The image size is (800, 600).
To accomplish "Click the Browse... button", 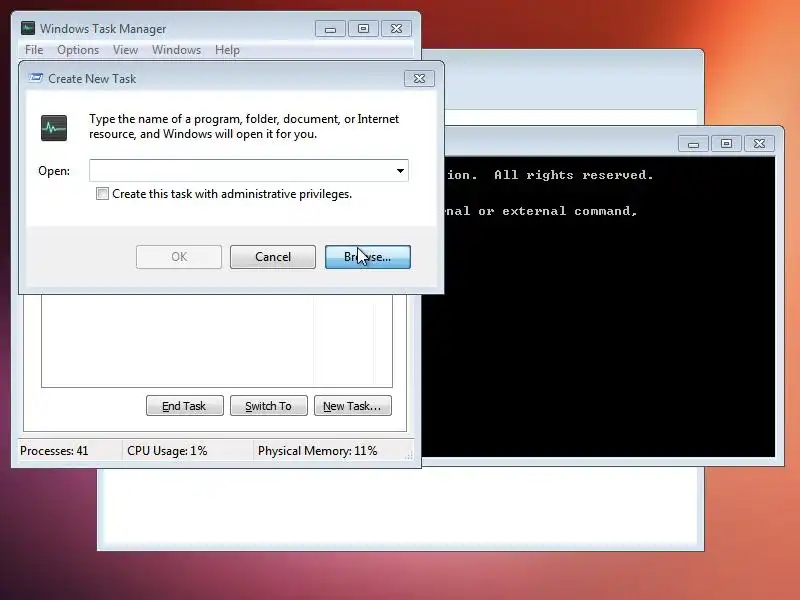I will tap(367, 257).
